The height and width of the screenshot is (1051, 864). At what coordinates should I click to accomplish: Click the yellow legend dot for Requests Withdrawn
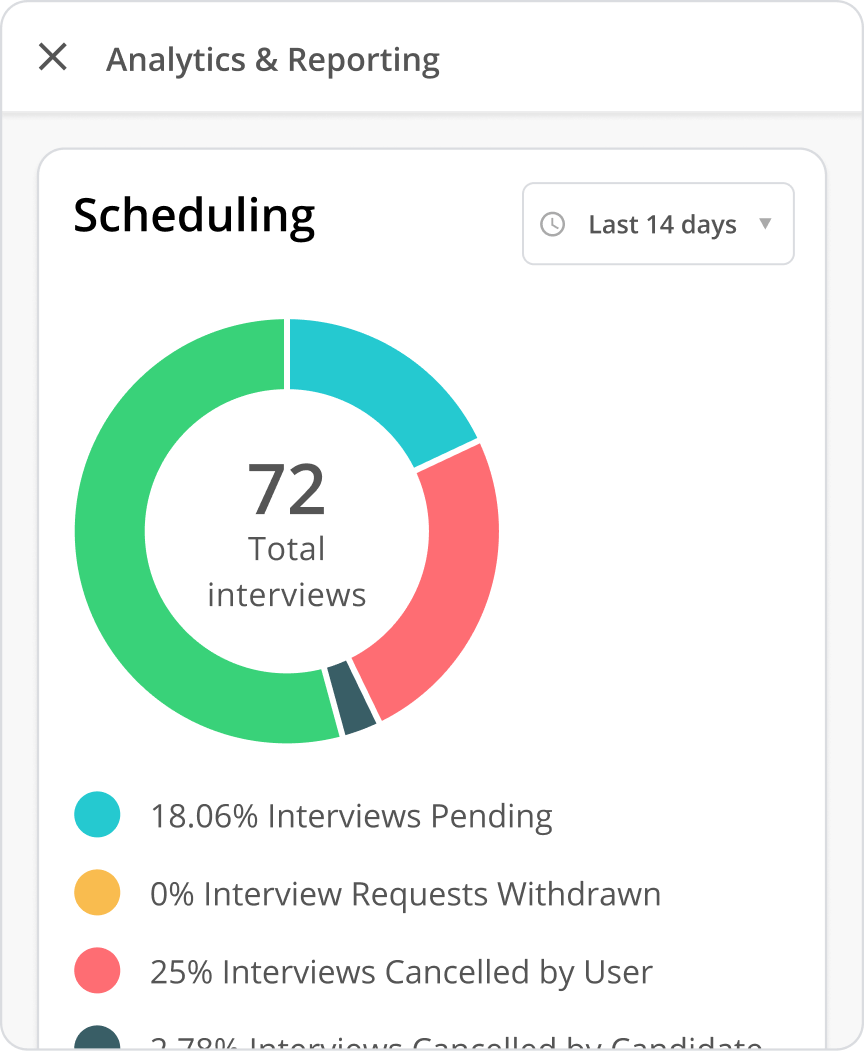pos(96,892)
